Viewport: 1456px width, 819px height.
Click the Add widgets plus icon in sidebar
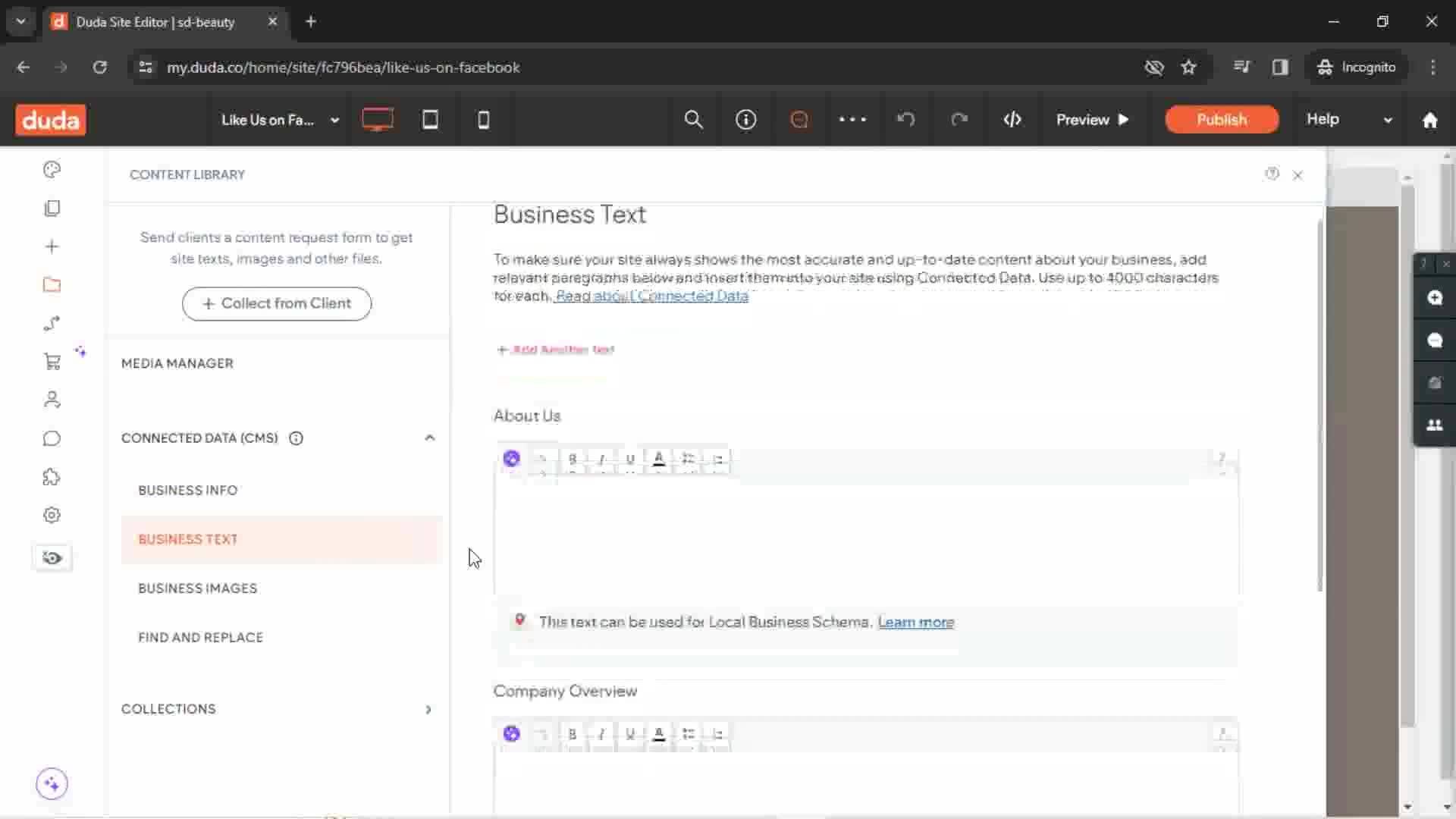(52, 246)
